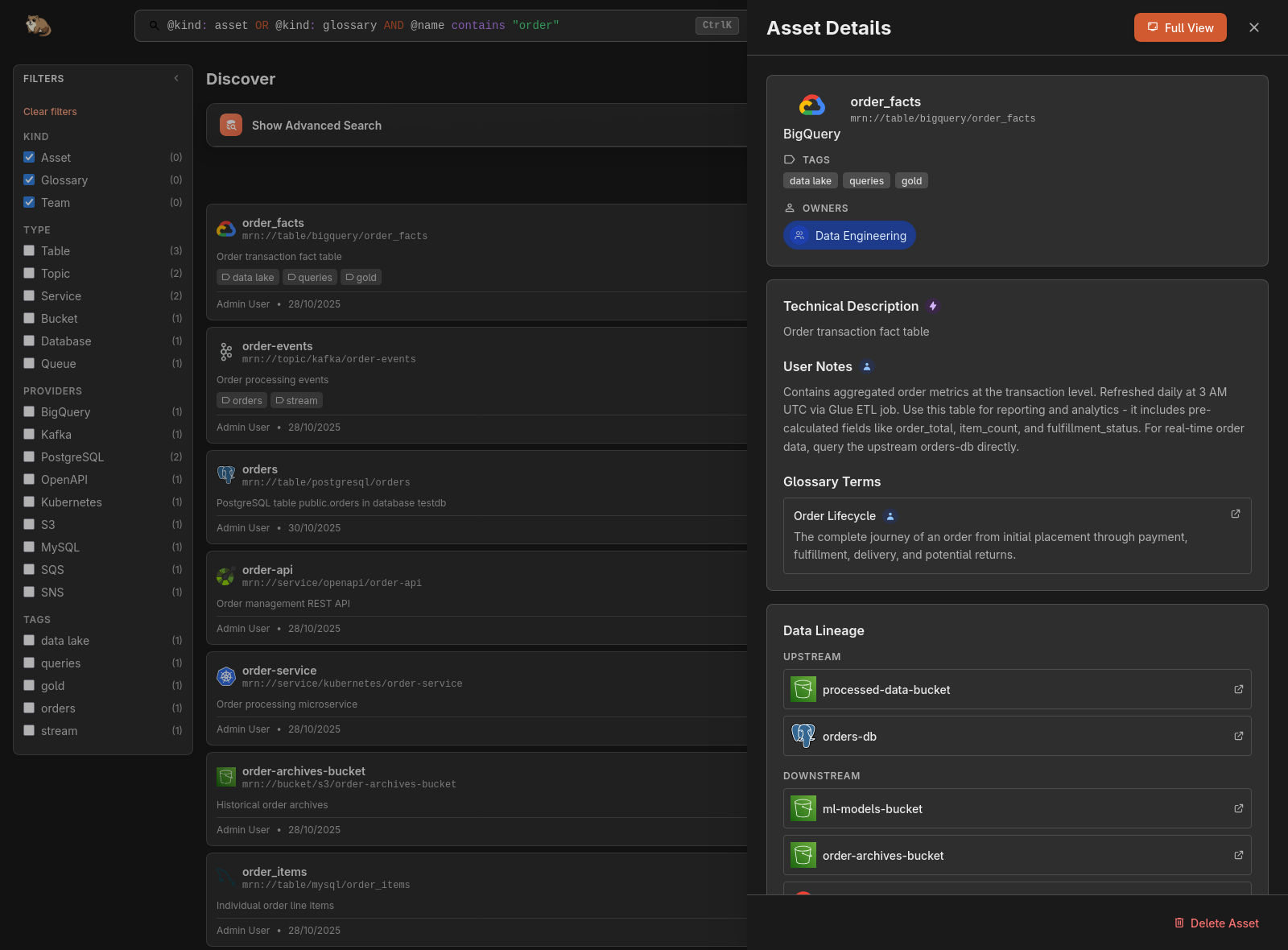Open external link icon for orders-db
Screen dimensions: 1288x950
[x=1238, y=736]
